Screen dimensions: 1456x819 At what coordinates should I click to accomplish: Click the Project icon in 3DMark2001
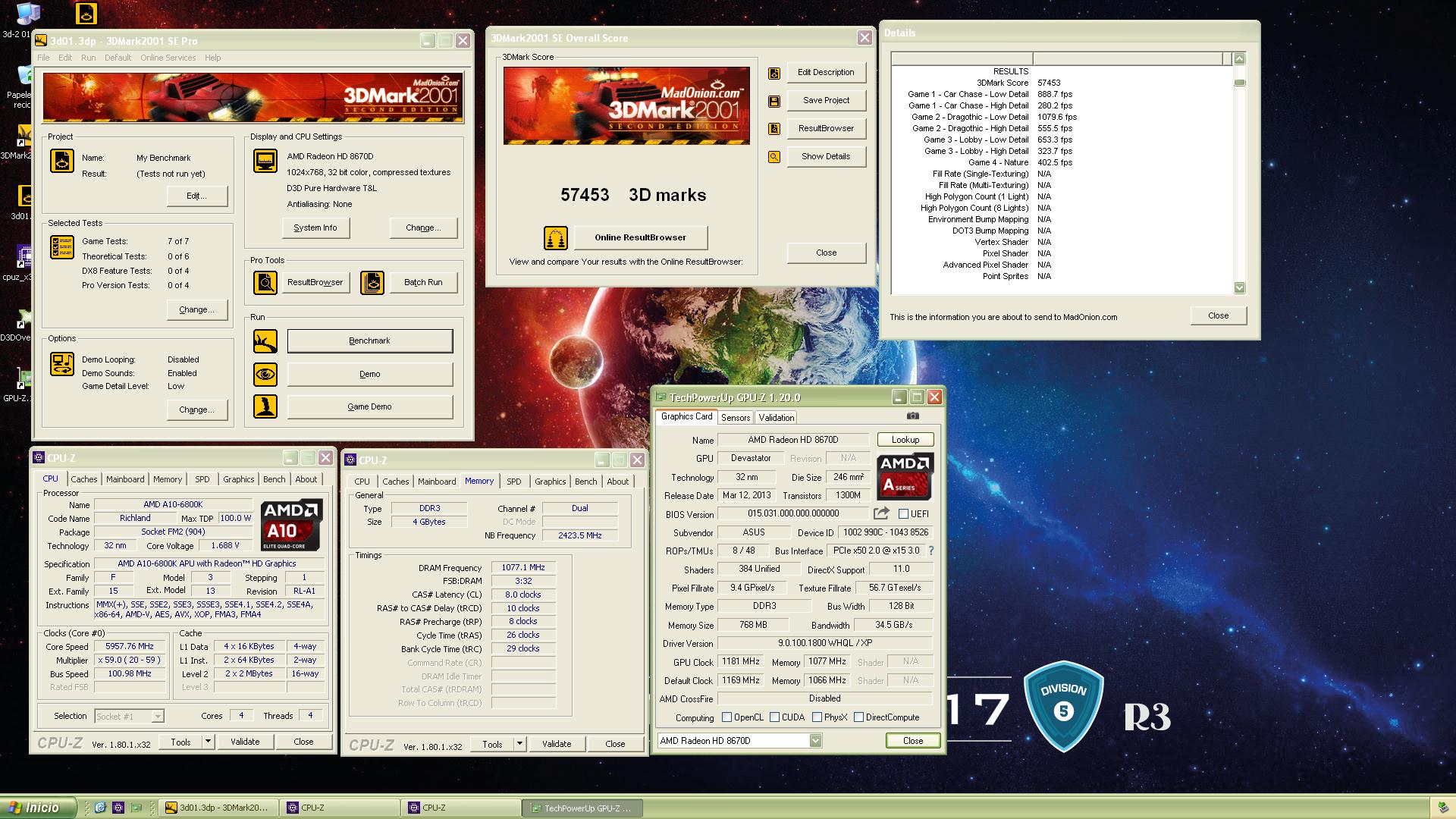[62, 161]
